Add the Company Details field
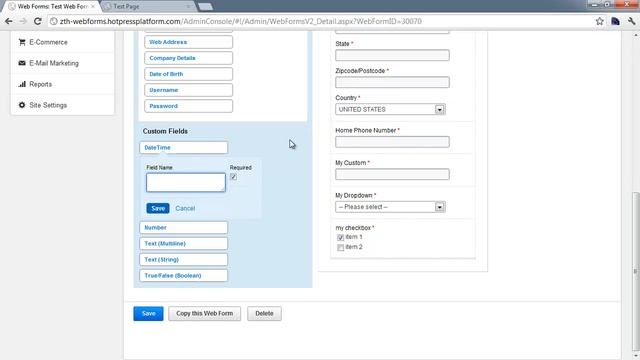The height and width of the screenshot is (360, 640). tap(189, 58)
